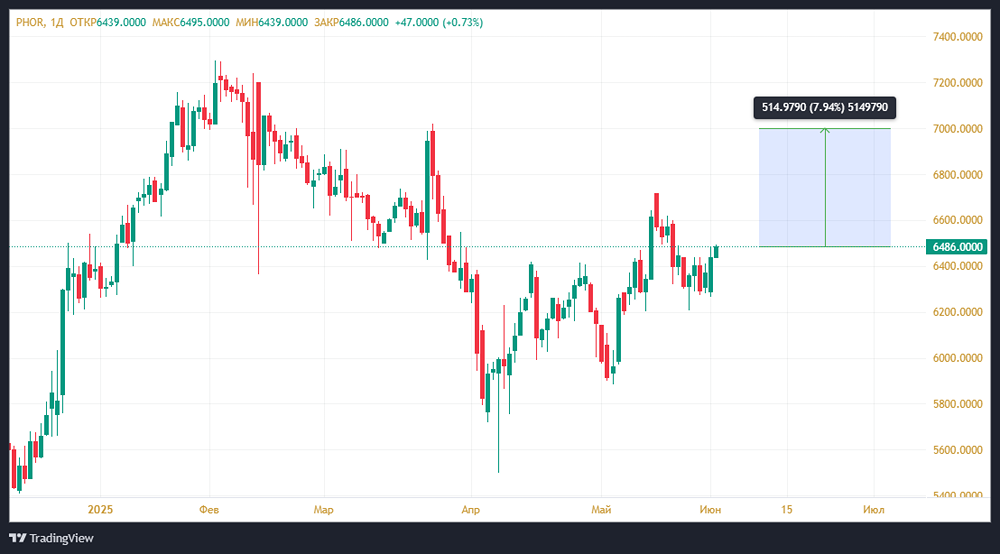The width and height of the screenshot is (1000, 554).
Task: Click the ЗАКР closing price value
Action: point(362,22)
